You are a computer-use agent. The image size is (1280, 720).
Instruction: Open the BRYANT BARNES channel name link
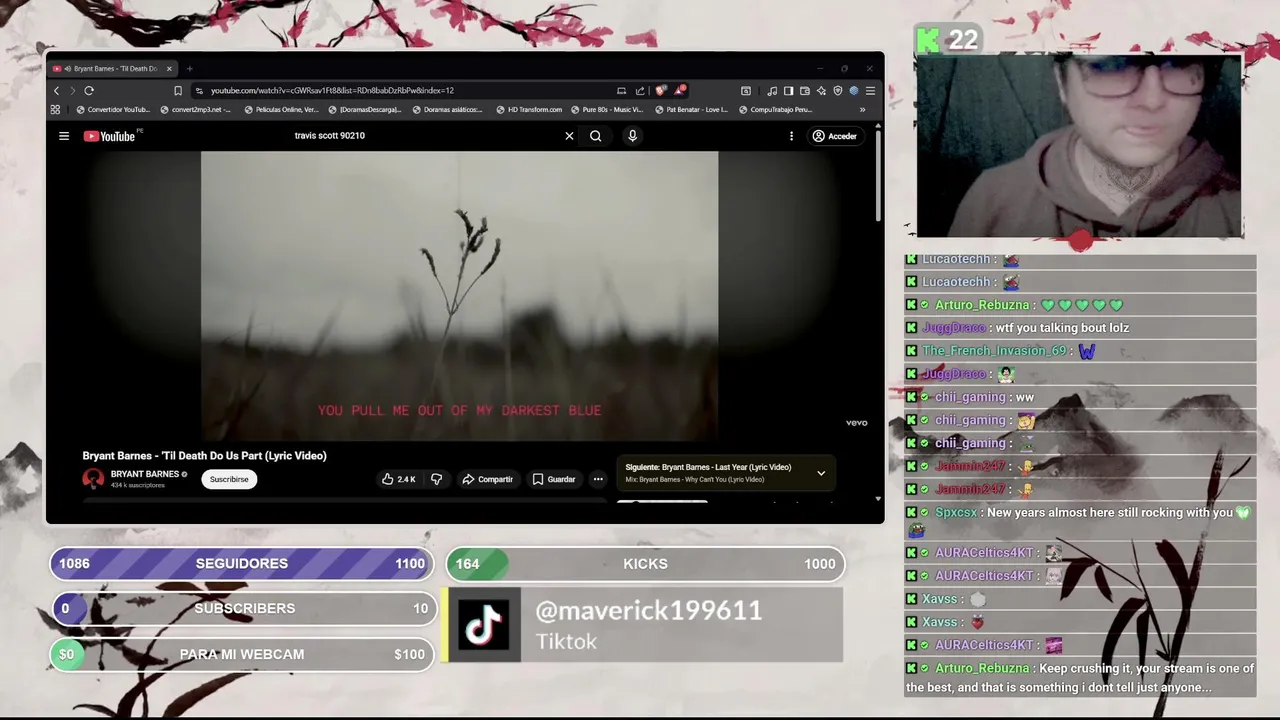pyautogui.click(x=145, y=474)
